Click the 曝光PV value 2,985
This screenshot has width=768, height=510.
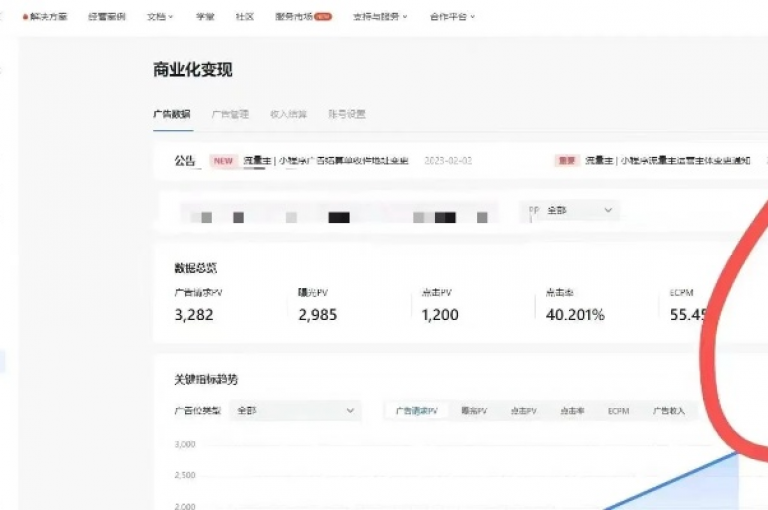pos(317,315)
